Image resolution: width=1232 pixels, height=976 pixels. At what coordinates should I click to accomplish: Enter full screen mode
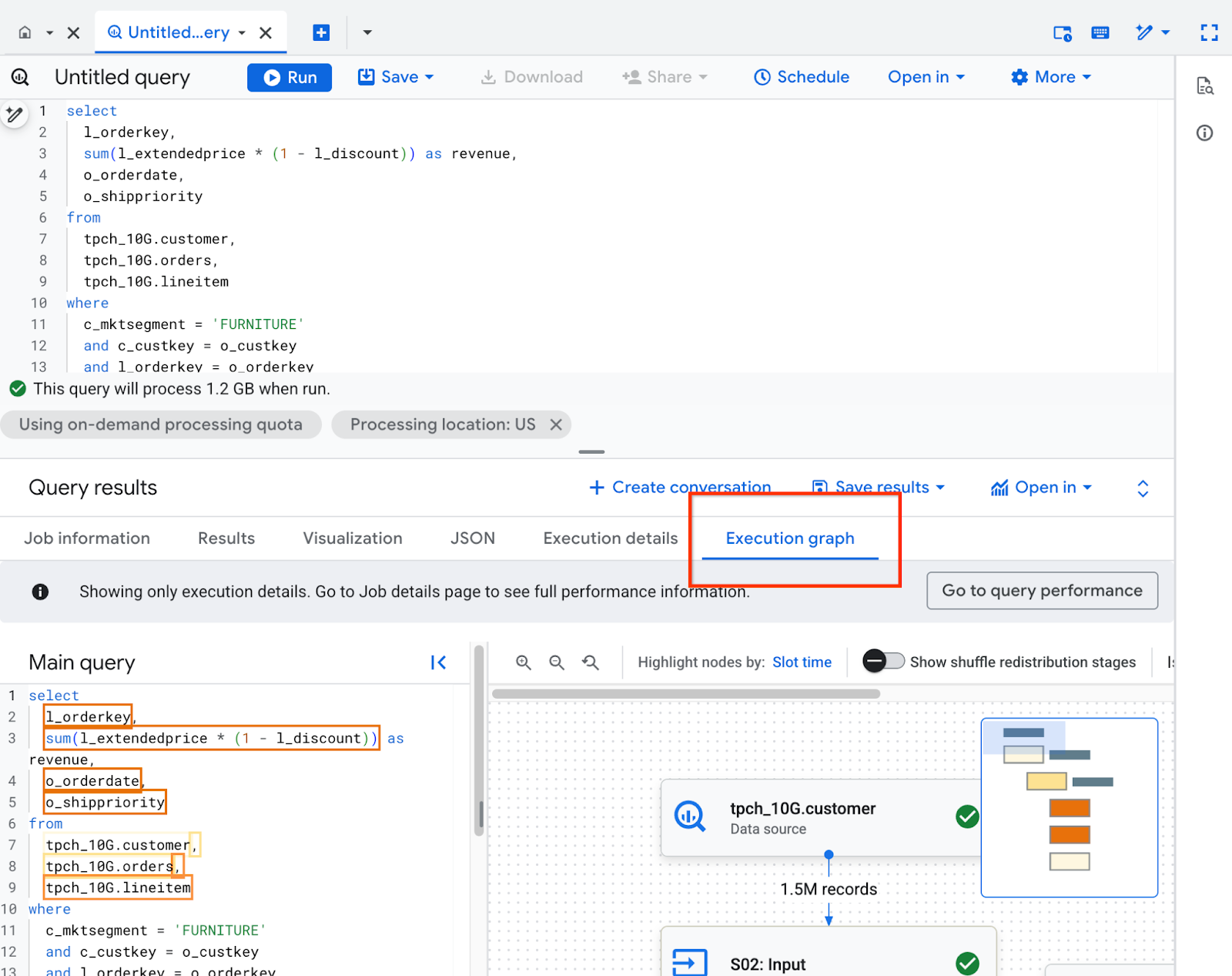click(x=1209, y=32)
